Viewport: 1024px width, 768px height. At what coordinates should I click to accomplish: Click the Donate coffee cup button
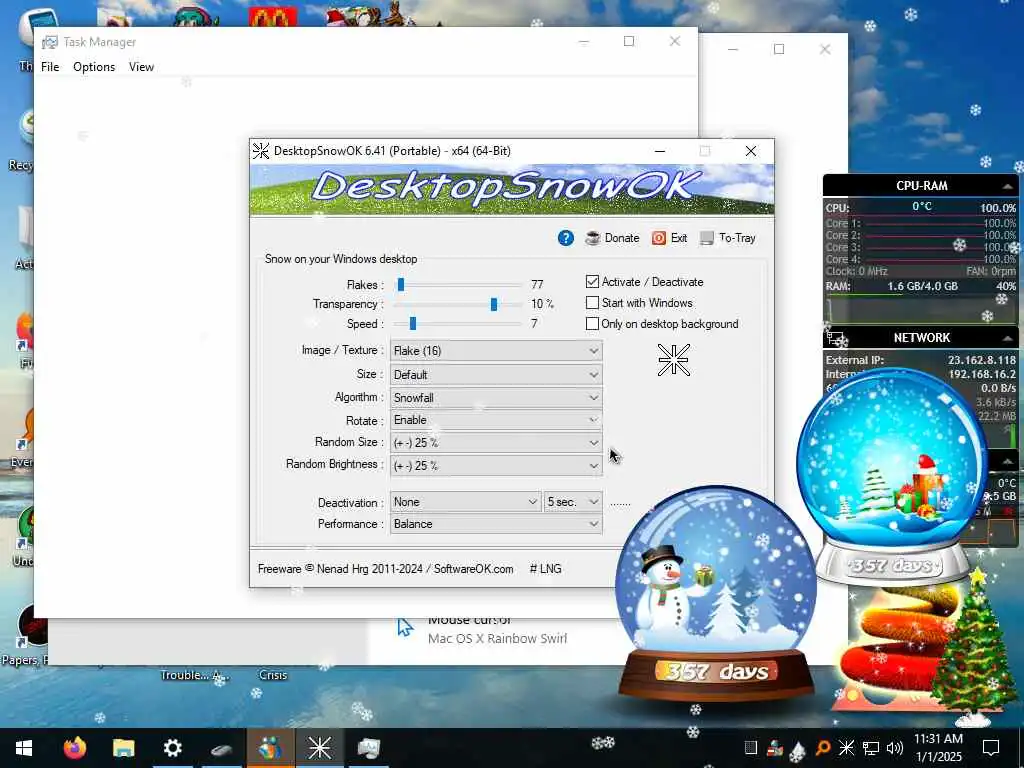coord(612,238)
